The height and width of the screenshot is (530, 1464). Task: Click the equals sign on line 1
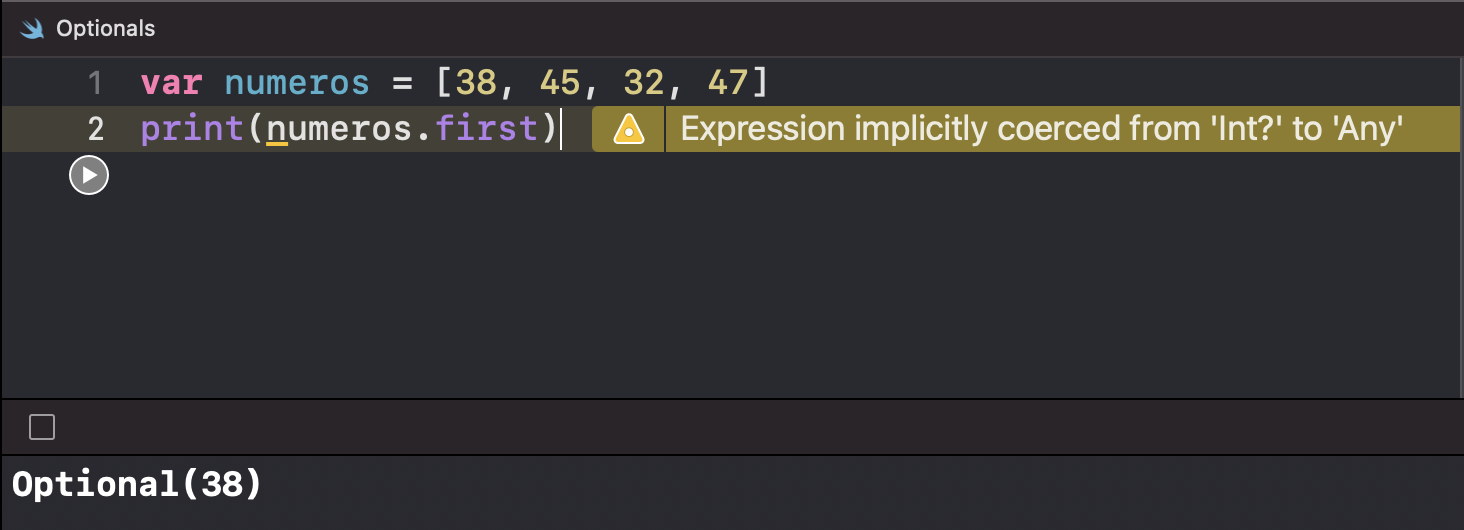403,83
